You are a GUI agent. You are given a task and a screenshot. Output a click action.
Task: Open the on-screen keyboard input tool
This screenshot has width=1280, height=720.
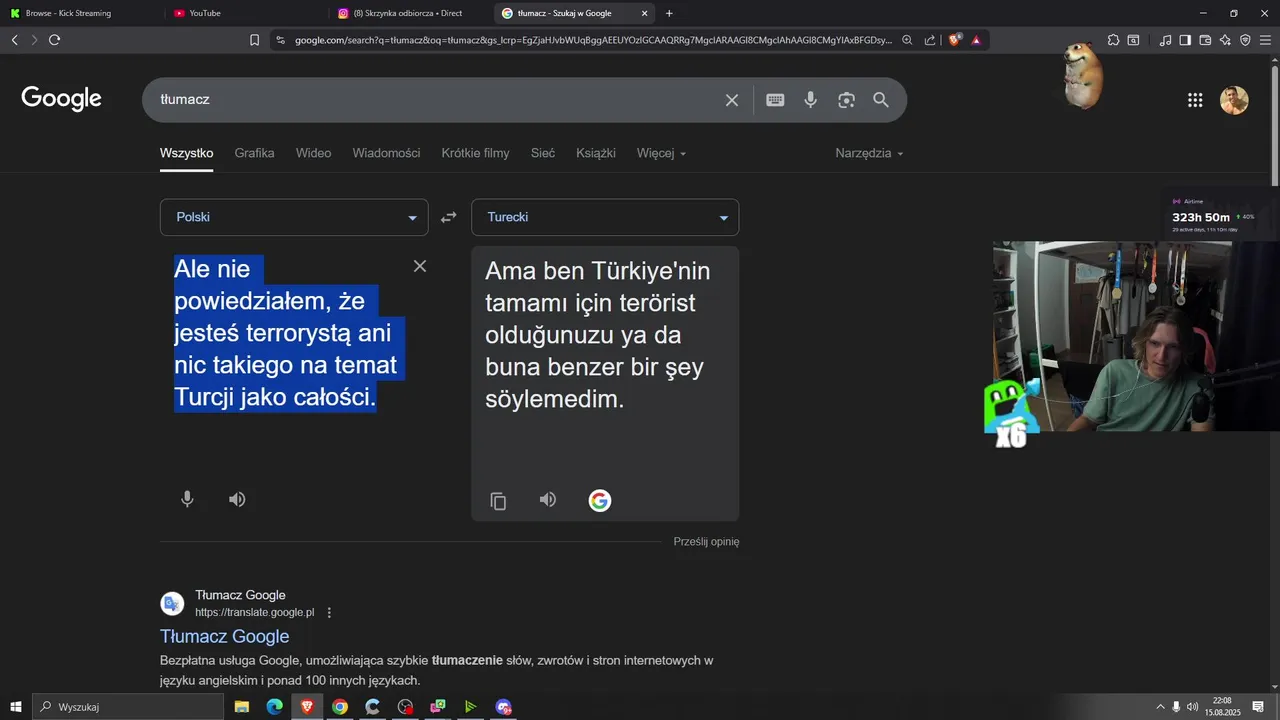[x=775, y=100]
